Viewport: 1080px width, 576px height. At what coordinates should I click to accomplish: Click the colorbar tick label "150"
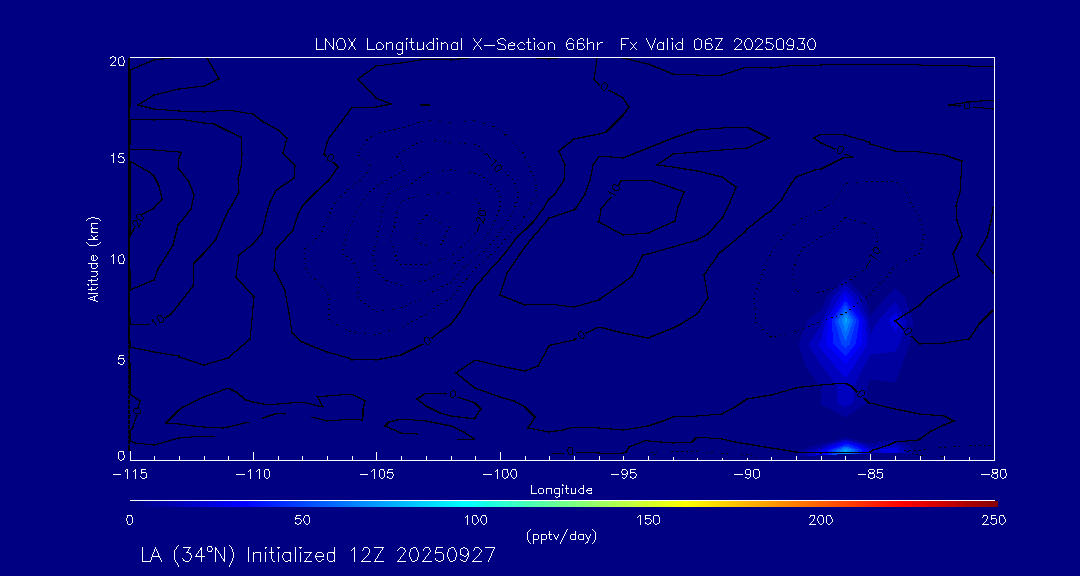click(649, 520)
